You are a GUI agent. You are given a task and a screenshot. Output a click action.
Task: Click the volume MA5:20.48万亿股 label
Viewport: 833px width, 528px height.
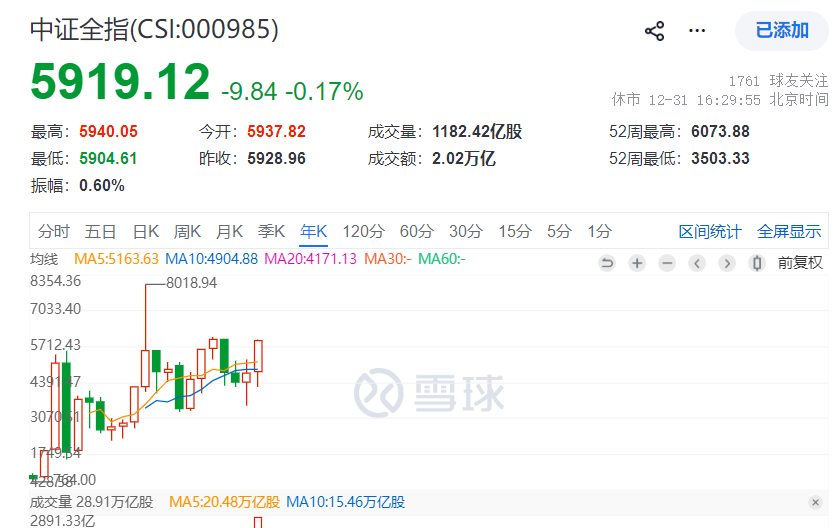coord(225,502)
